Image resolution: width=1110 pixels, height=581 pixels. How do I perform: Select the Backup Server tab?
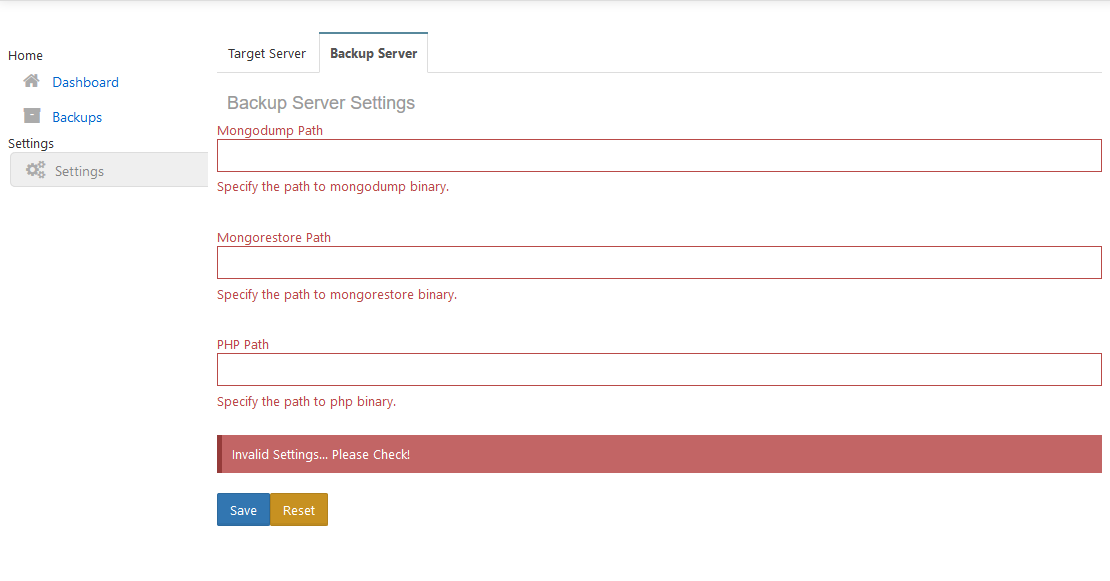click(x=373, y=53)
